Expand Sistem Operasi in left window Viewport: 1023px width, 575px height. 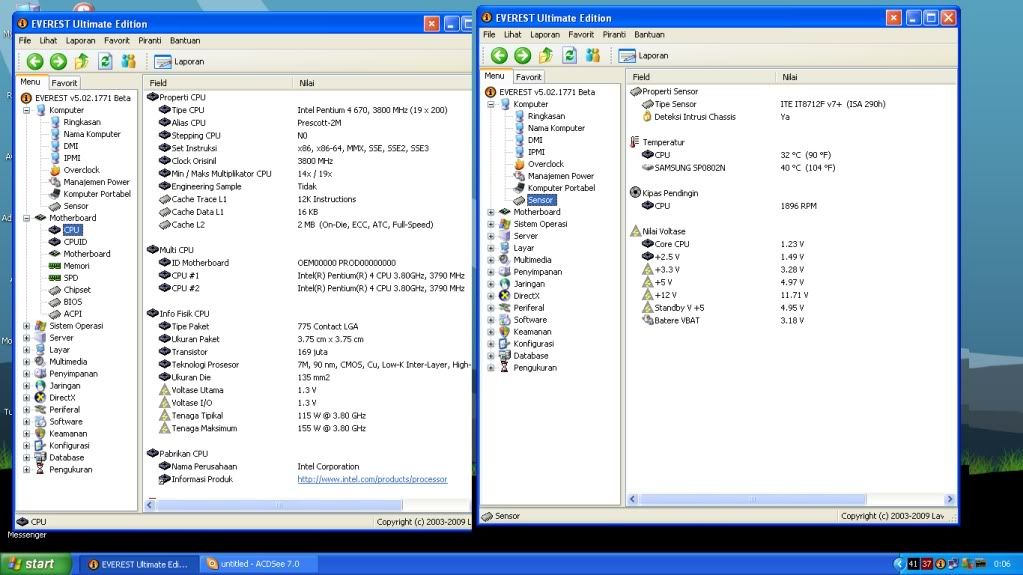[x=27, y=326]
